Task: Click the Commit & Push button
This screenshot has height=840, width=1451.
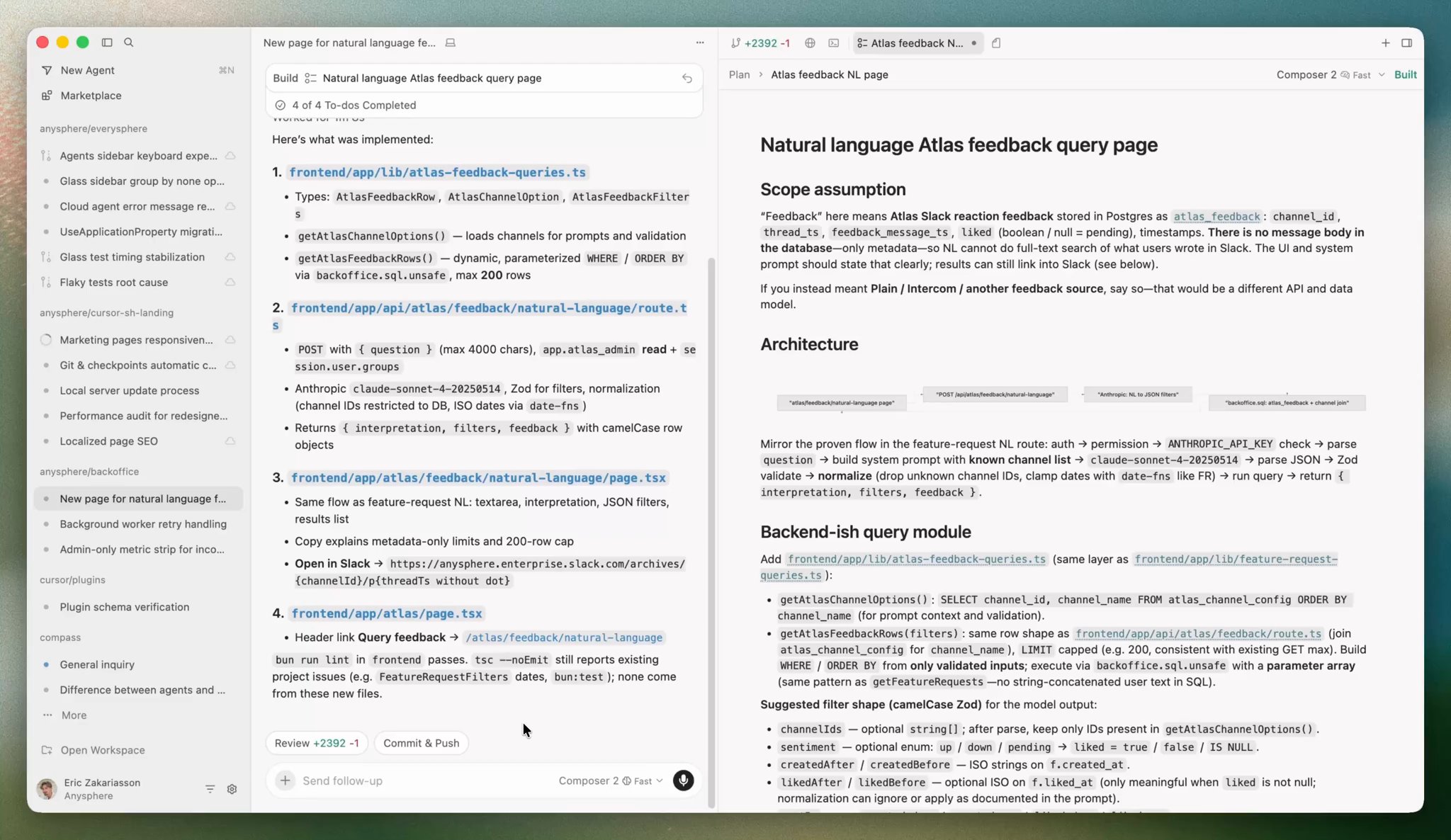Action: click(421, 743)
